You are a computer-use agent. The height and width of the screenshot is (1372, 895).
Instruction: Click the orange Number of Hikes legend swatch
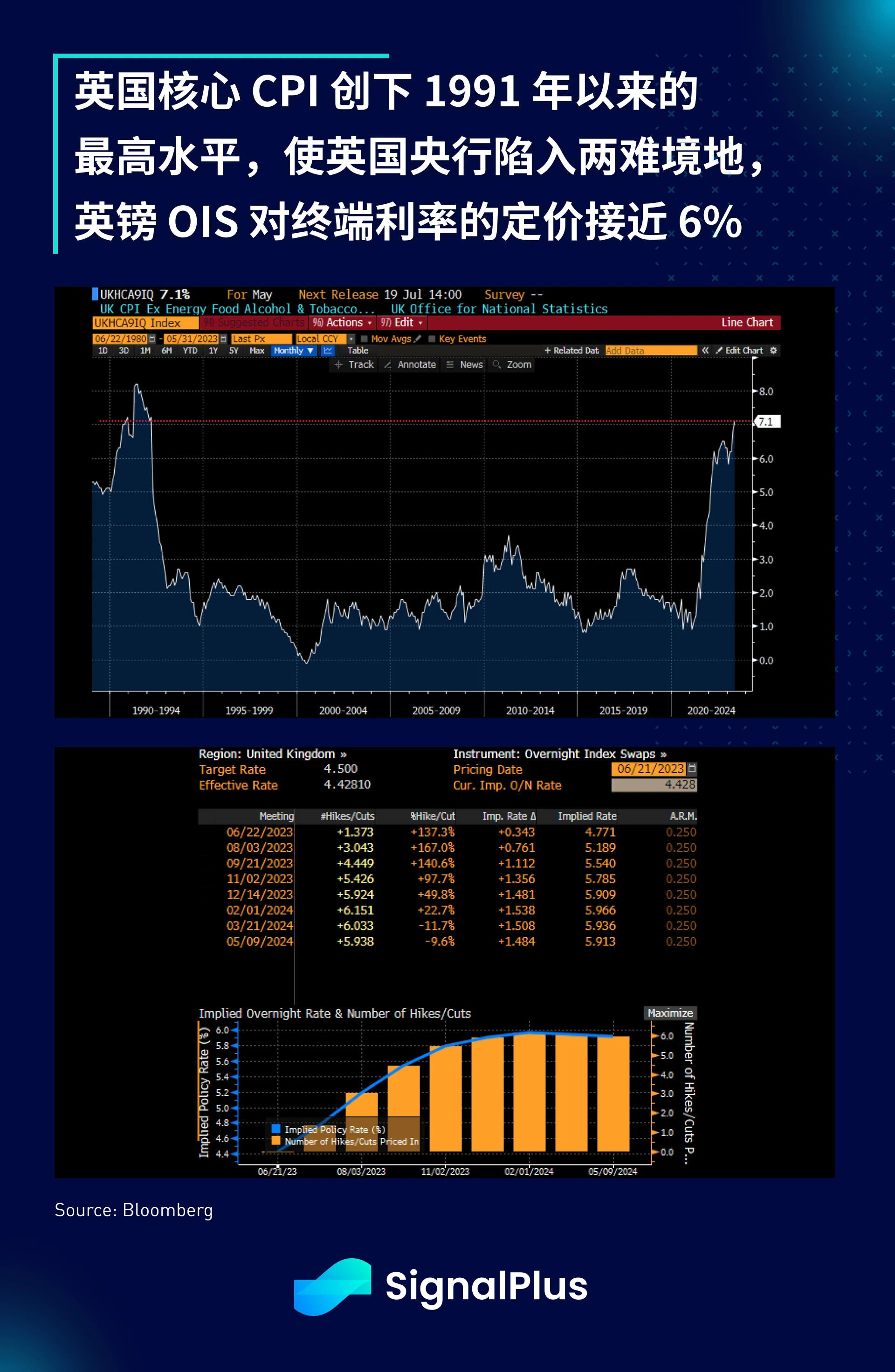pos(276,1141)
